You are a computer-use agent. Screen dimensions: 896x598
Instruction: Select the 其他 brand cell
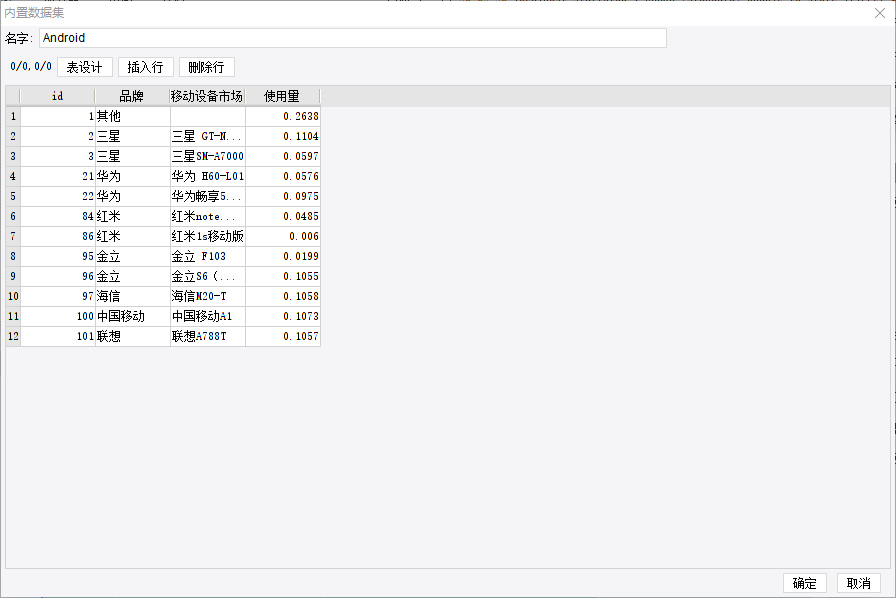click(x=133, y=116)
